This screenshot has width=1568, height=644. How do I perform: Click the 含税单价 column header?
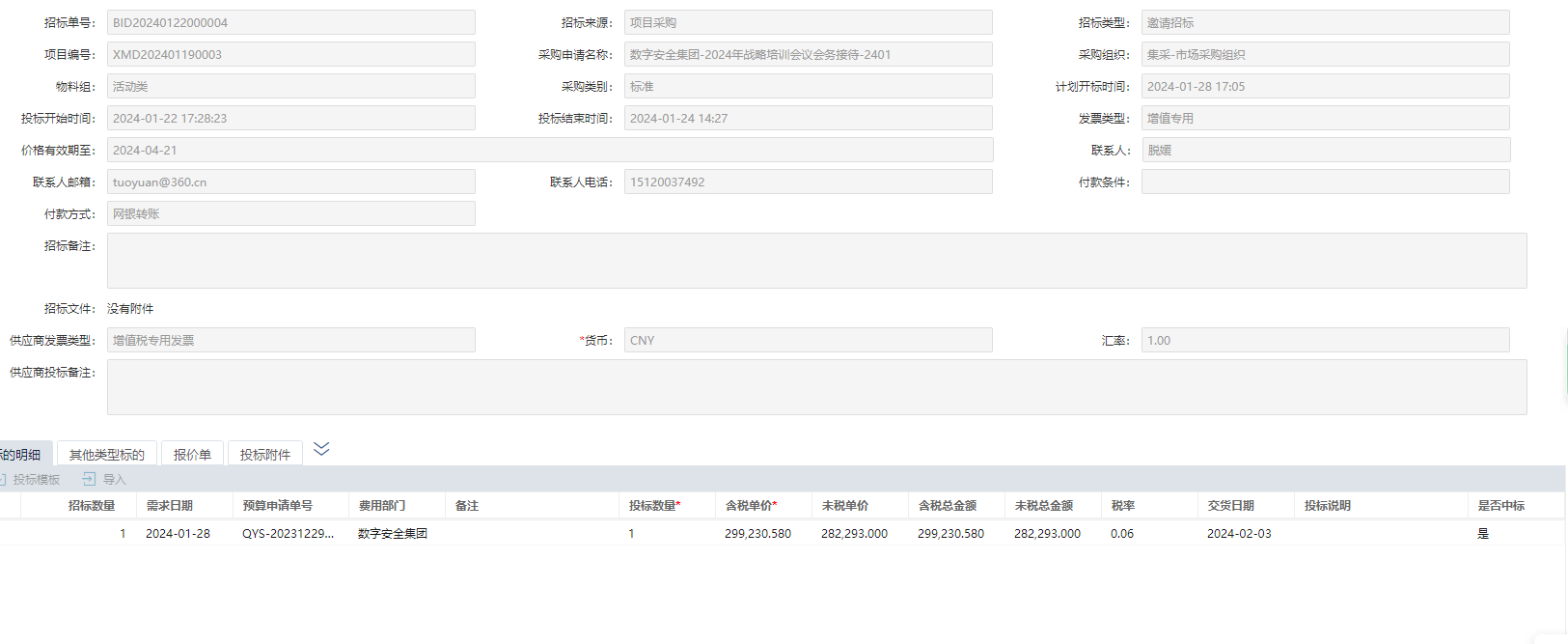pyautogui.click(x=751, y=506)
